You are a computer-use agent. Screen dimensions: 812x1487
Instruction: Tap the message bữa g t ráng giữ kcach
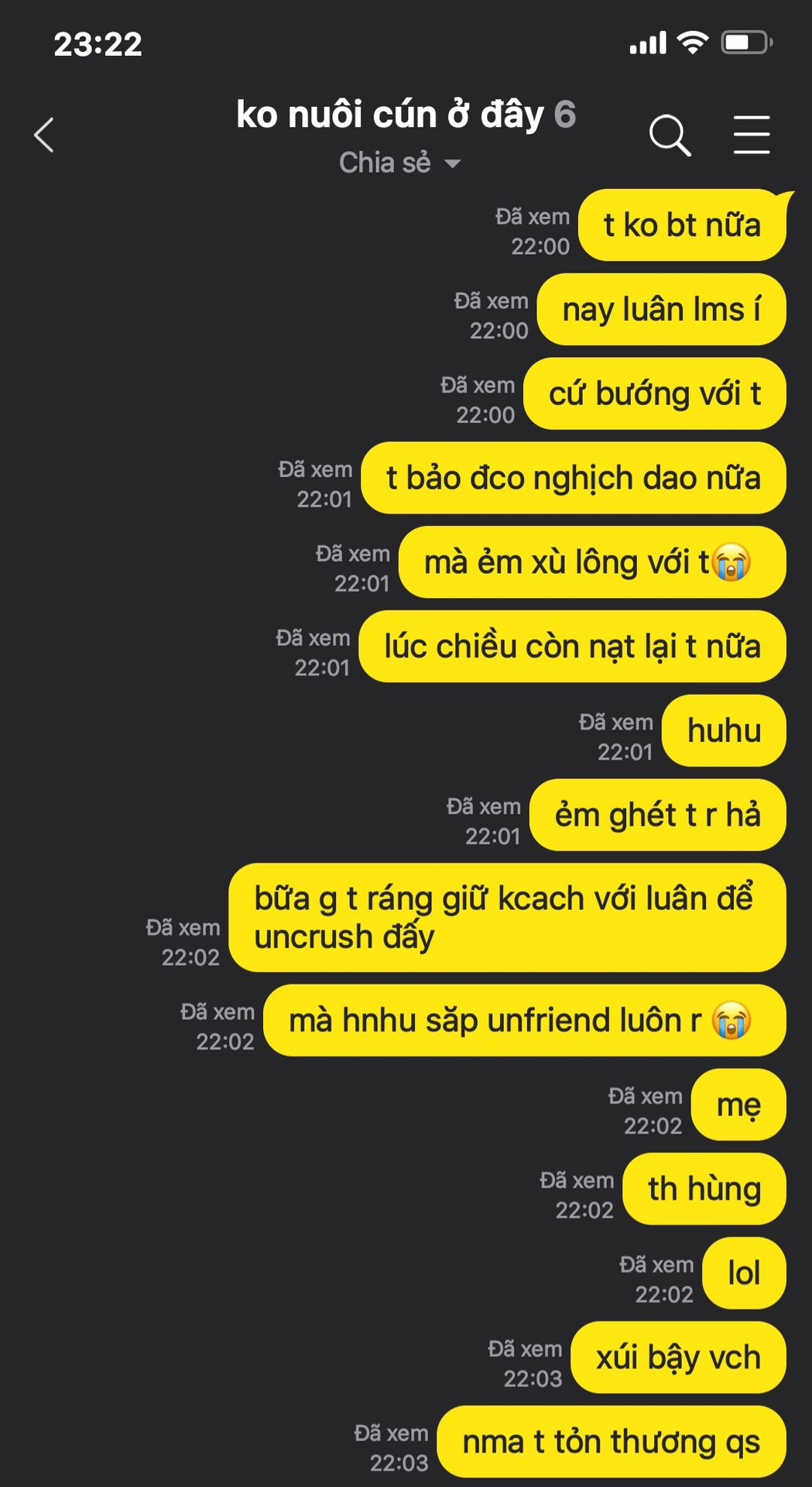[507, 918]
